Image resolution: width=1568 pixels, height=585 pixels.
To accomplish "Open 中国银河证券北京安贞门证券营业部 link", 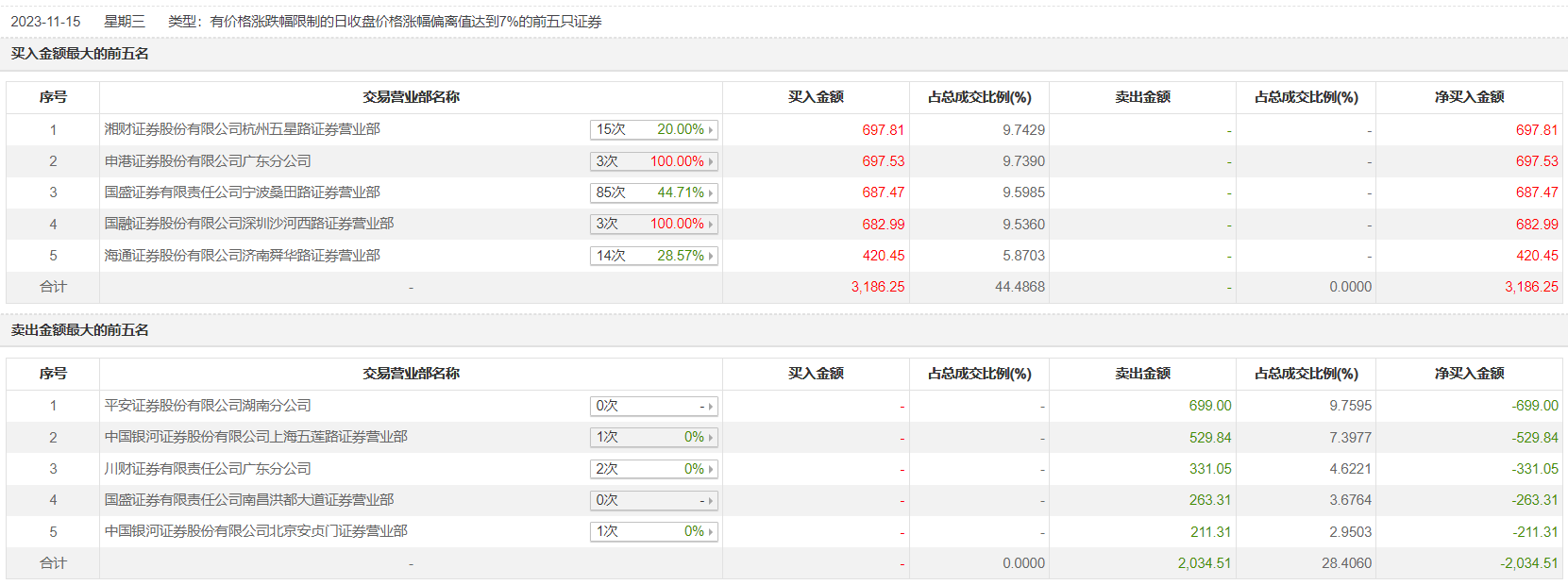I will tap(256, 531).
